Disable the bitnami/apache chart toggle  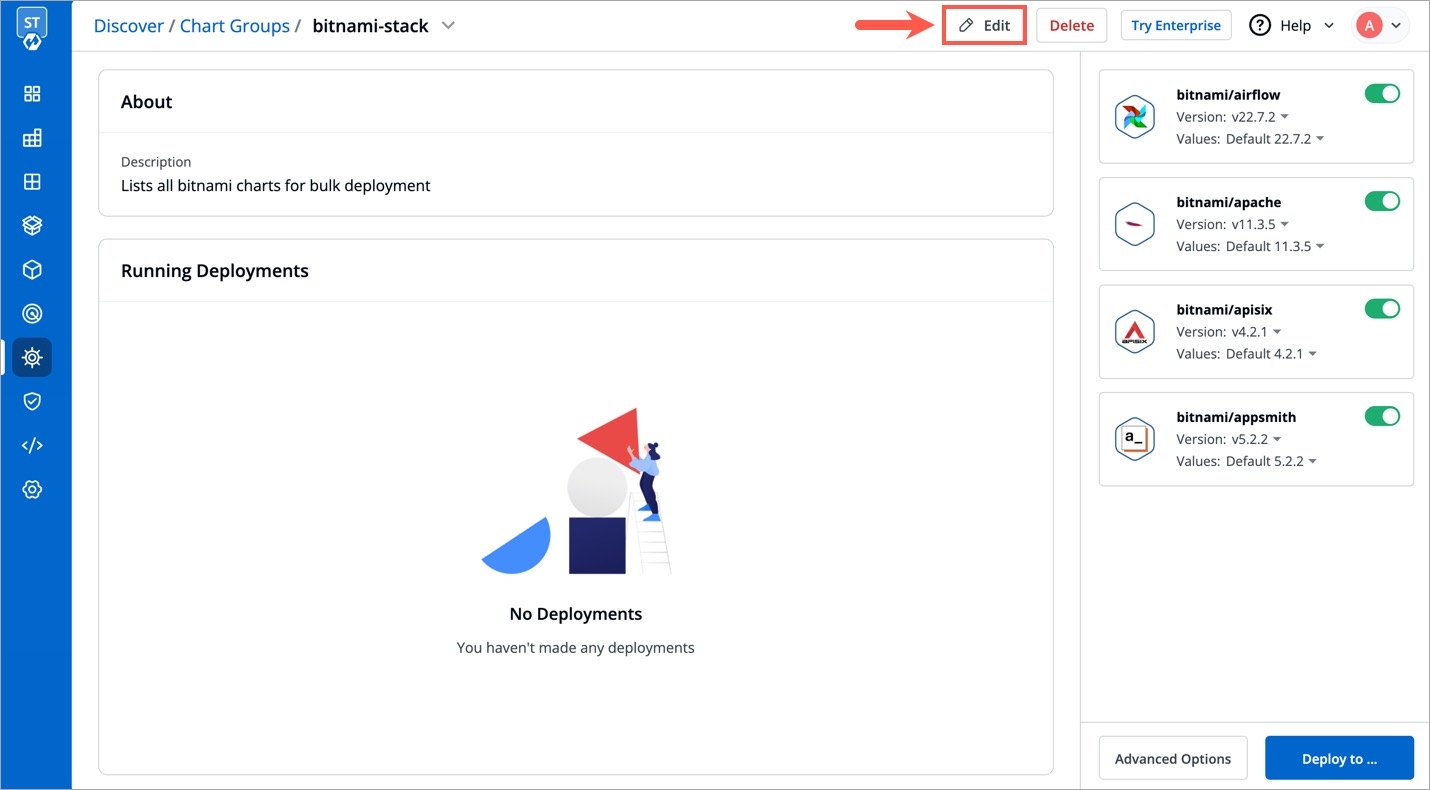(x=1382, y=201)
